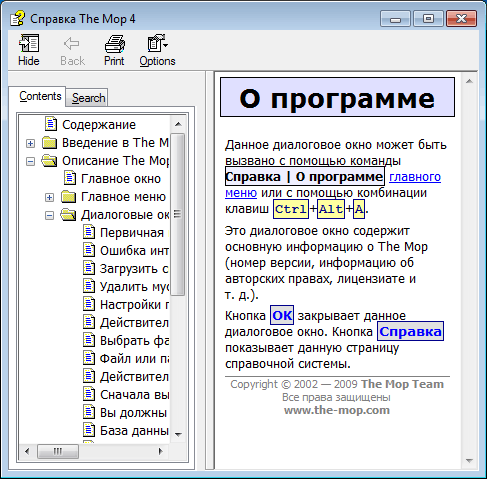Click the page icon beside Выбрать фа

tap(89, 340)
